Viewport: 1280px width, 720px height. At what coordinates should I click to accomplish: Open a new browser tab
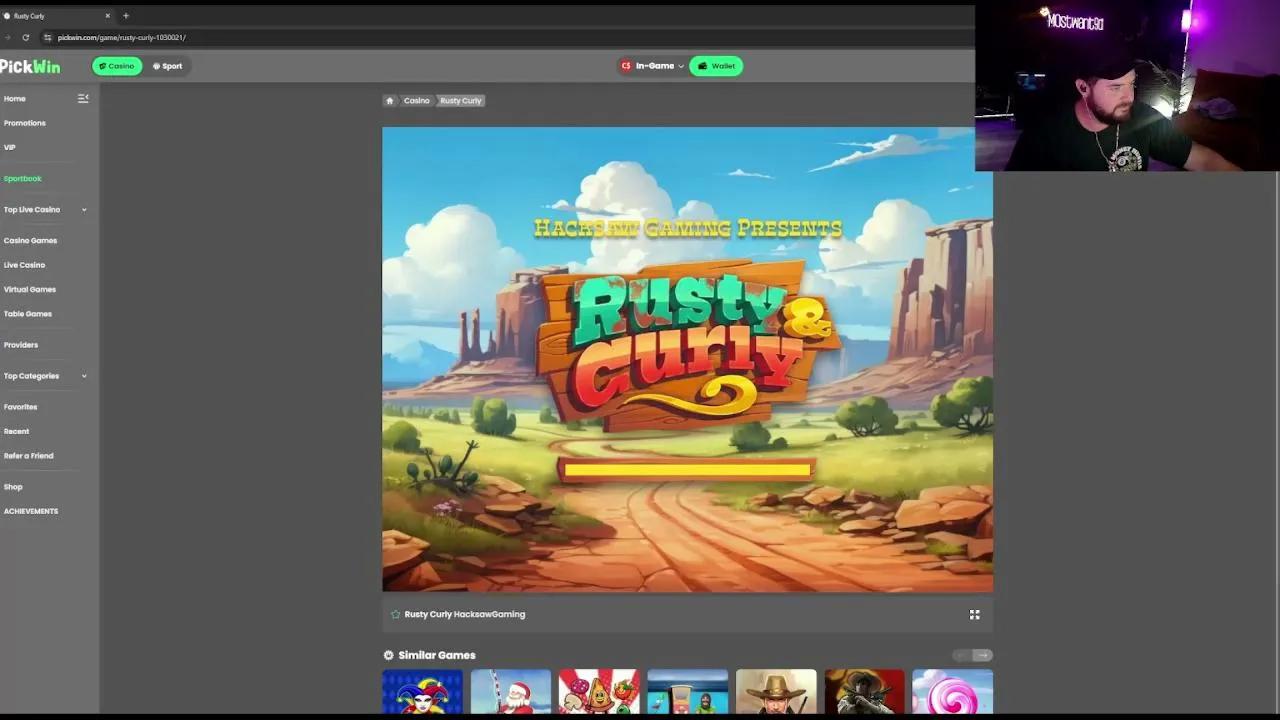click(125, 16)
